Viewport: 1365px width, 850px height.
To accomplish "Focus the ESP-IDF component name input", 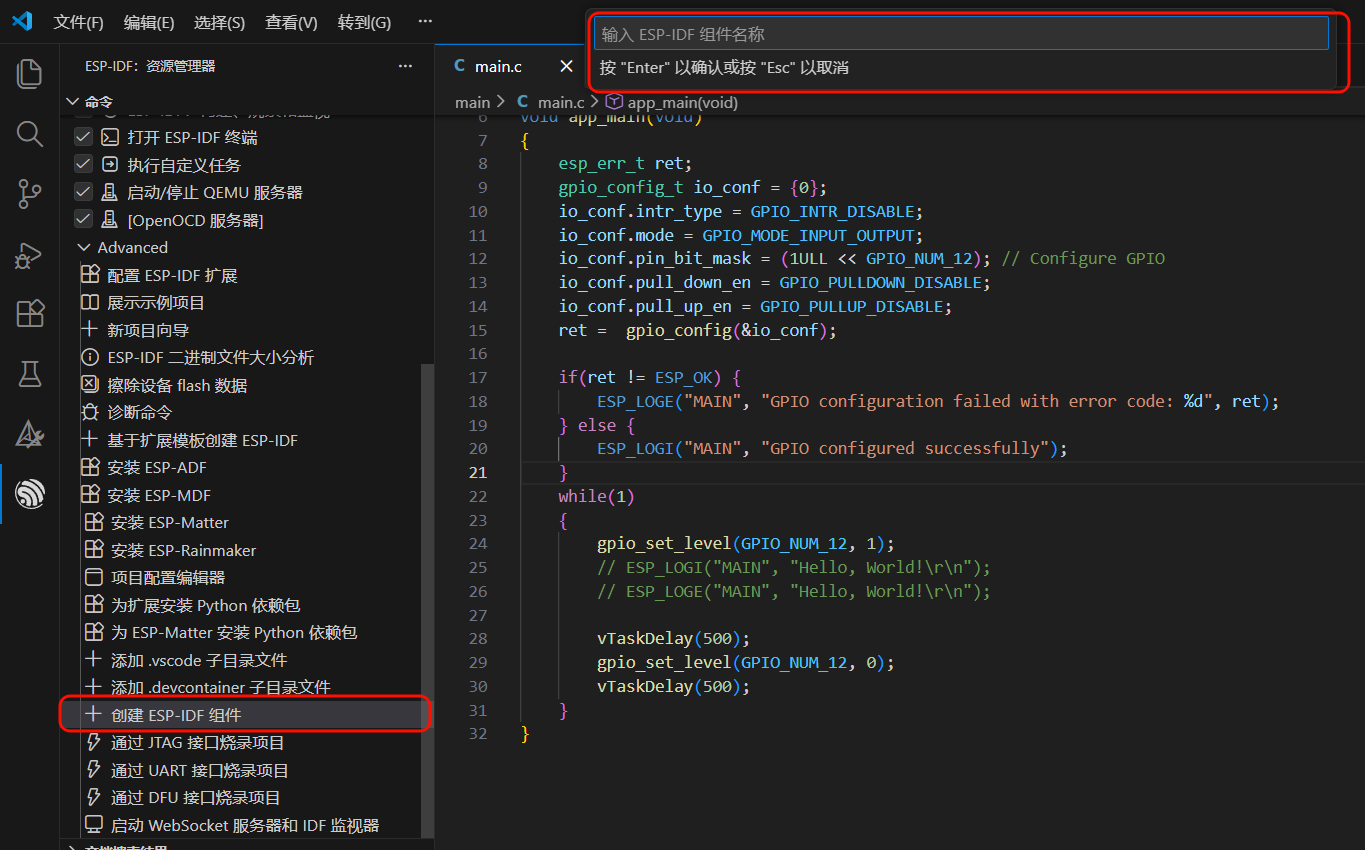I will point(961,34).
